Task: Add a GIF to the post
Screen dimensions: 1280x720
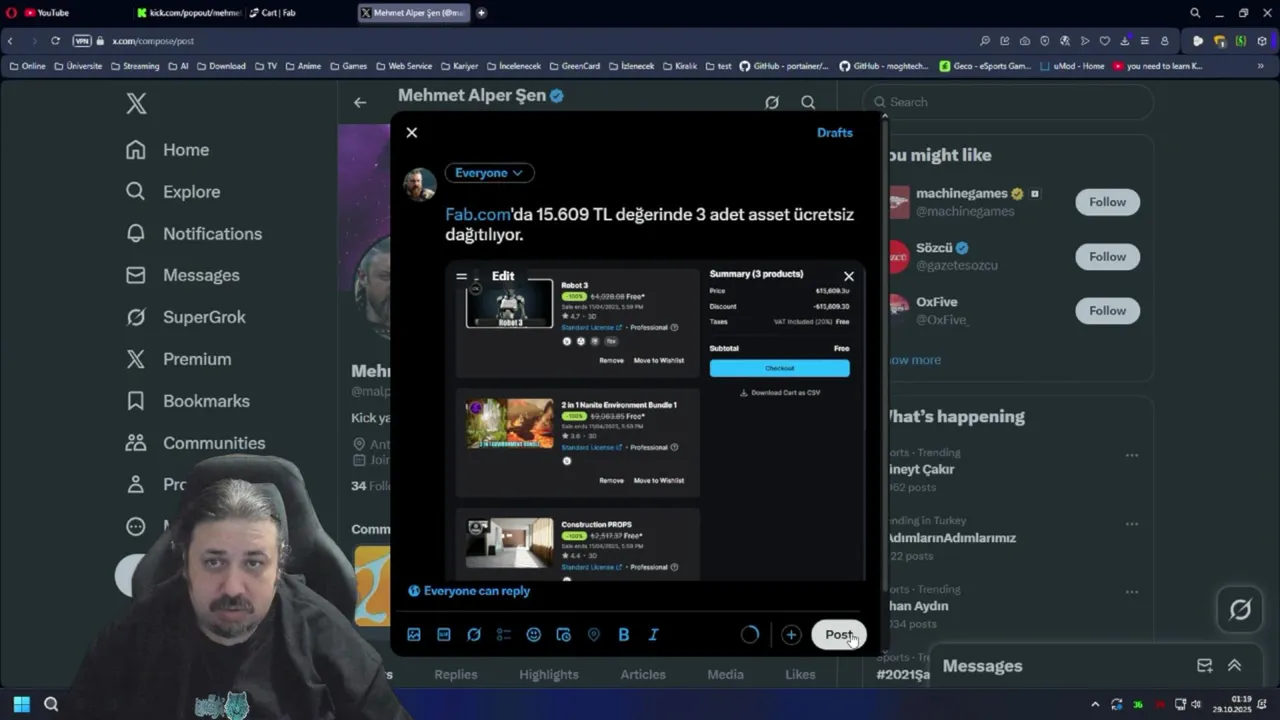Action: 444,635
